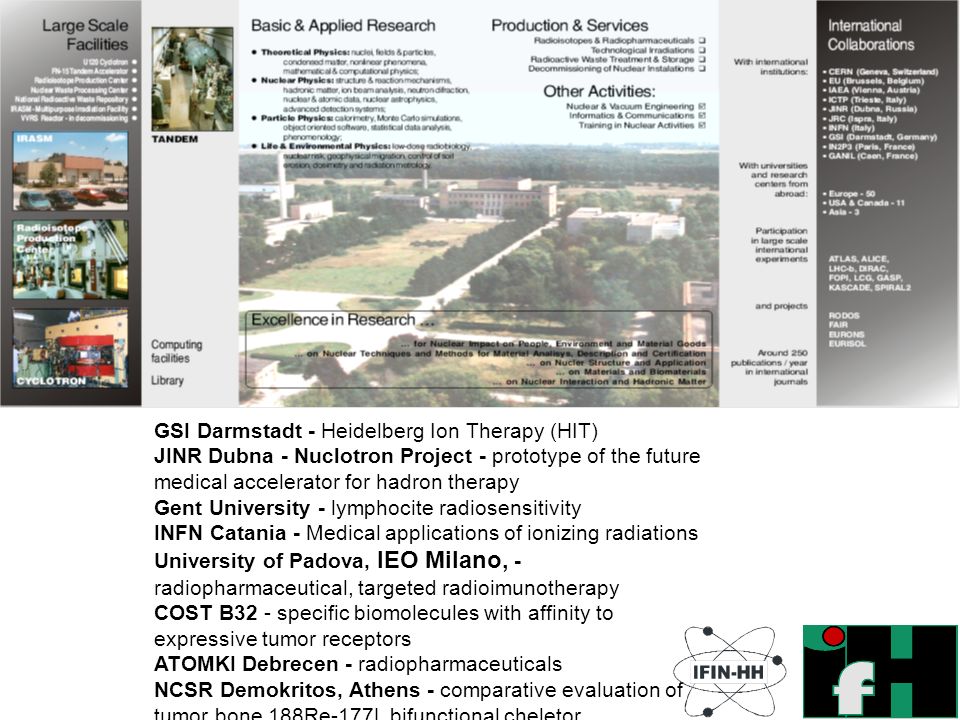Click the Library label

click(x=167, y=380)
